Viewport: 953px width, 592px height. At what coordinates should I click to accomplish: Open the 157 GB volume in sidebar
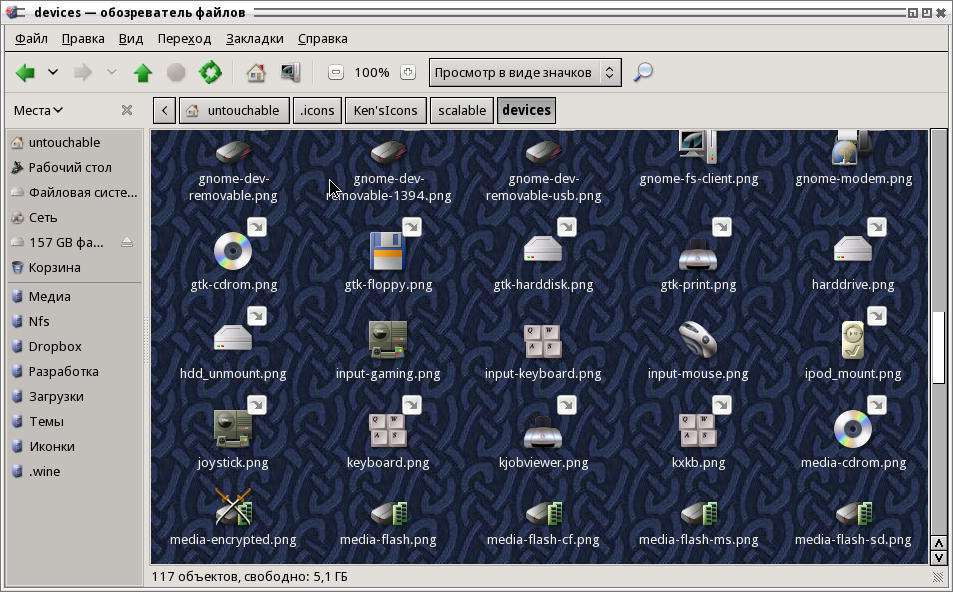pos(66,243)
